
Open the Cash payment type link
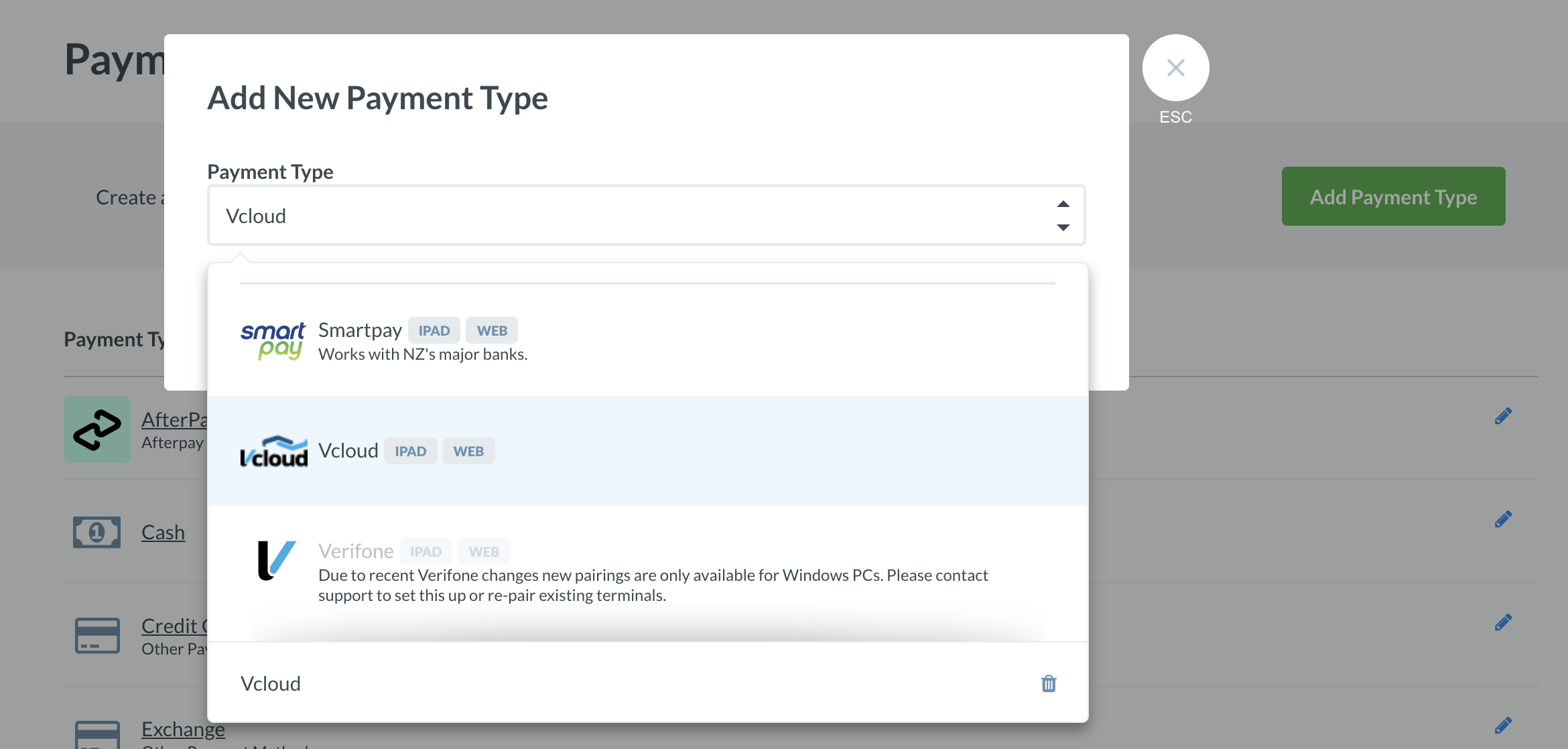pyautogui.click(x=163, y=533)
